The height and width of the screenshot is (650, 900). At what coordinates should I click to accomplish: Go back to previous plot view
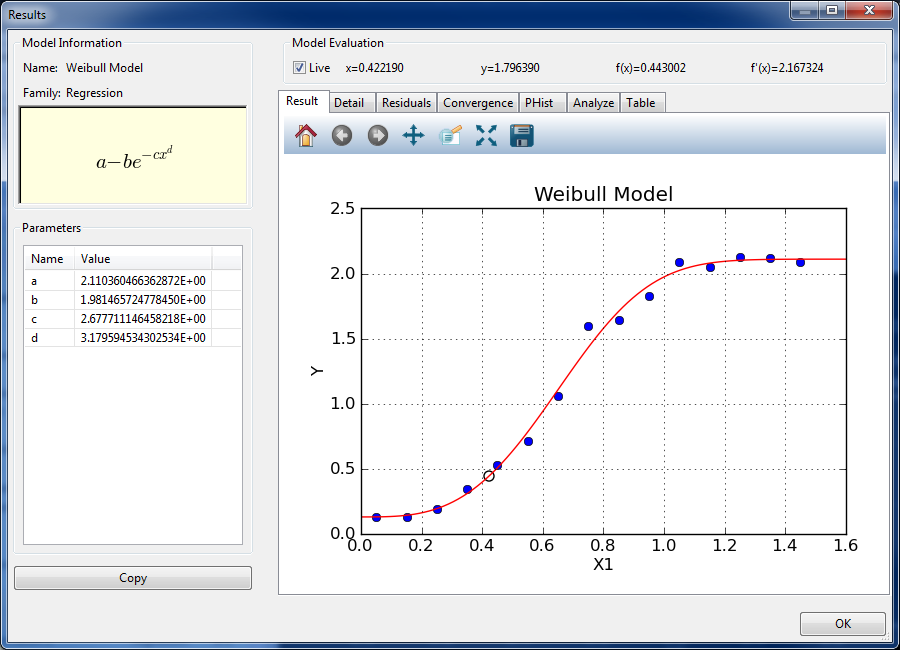(342, 136)
